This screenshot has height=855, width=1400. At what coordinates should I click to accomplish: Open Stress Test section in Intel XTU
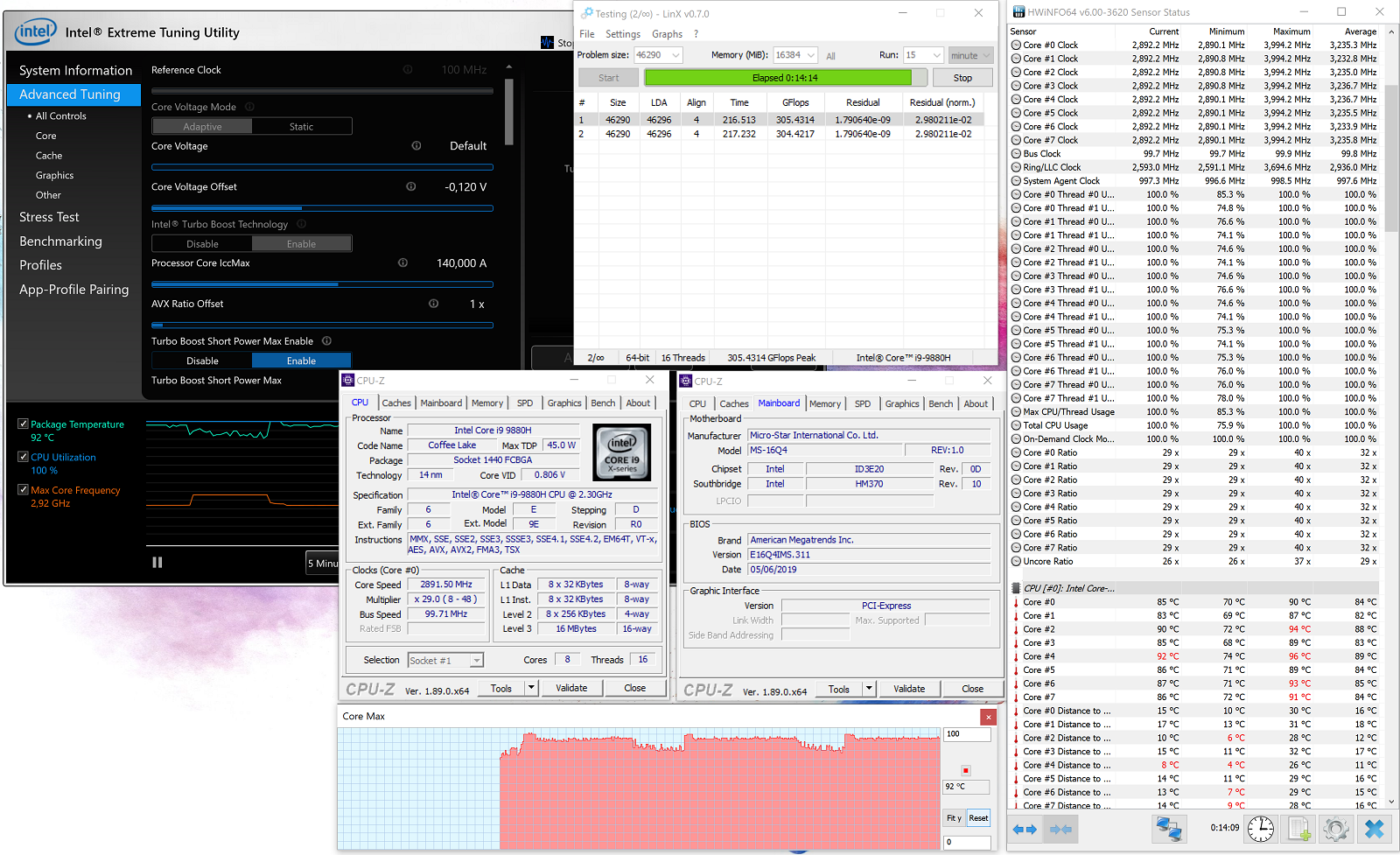(x=49, y=217)
